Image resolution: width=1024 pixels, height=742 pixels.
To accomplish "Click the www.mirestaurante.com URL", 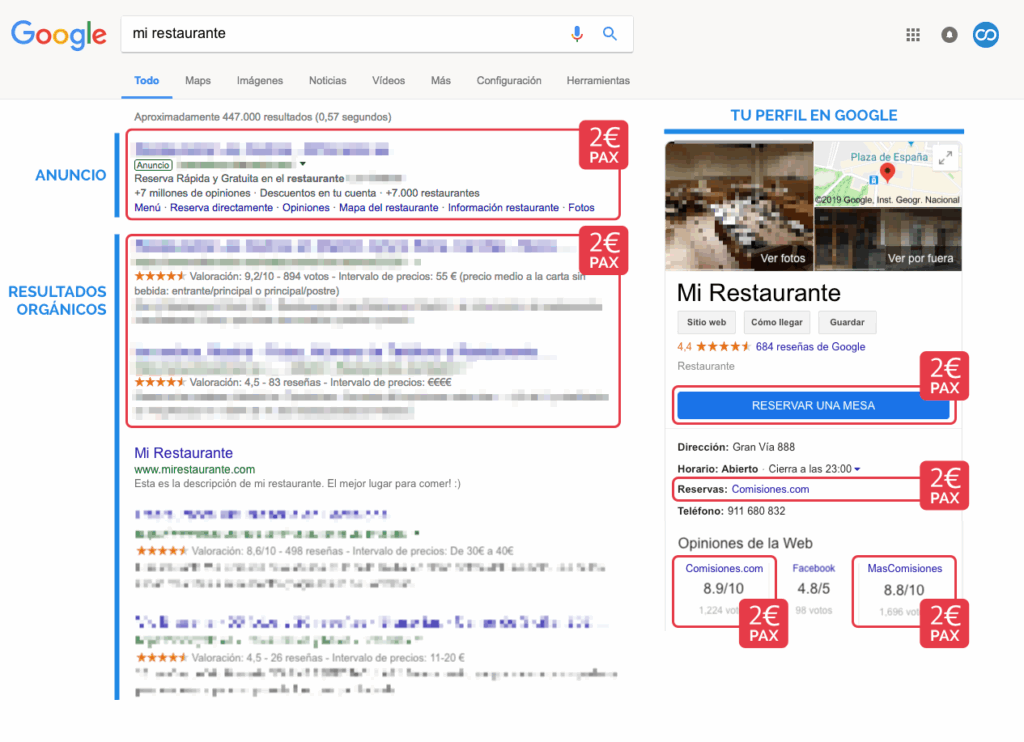I will coord(195,469).
